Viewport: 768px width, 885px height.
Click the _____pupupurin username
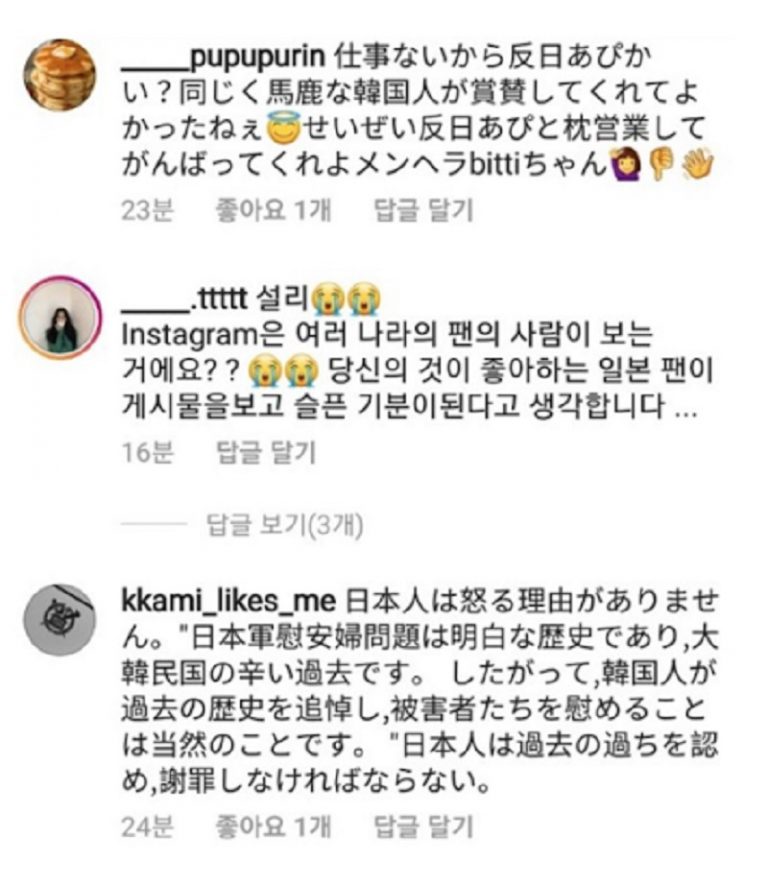[x=223, y=57]
